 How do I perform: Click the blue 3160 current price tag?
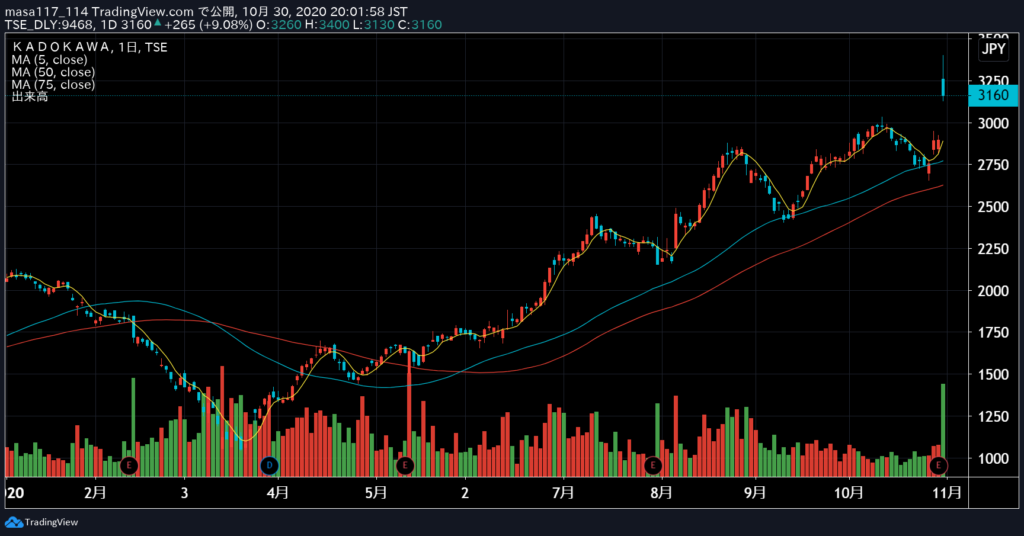coord(993,95)
